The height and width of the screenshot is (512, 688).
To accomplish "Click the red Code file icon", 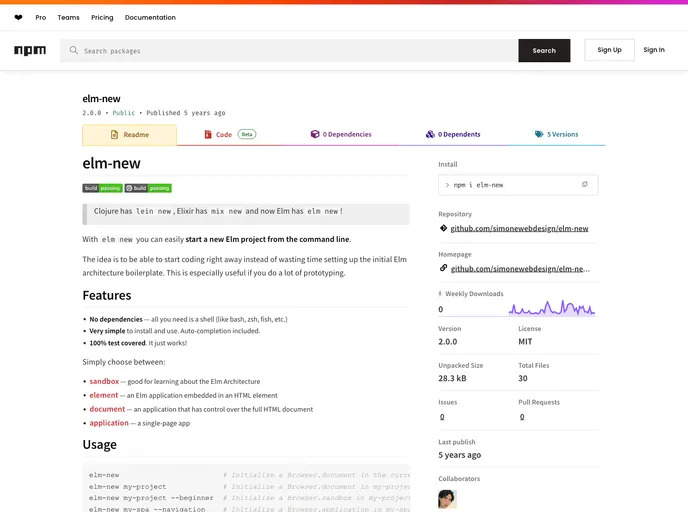I will tap(208, 134).
